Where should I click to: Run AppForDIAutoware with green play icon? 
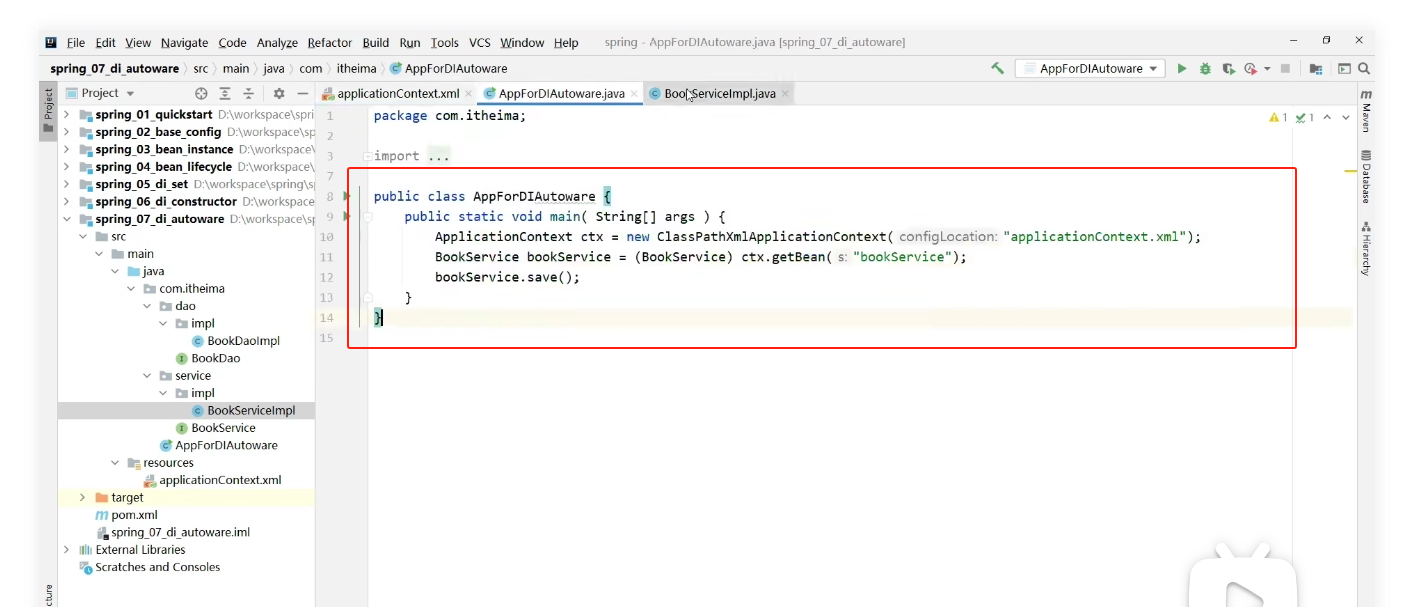pyautogui.click(x=1182, y=69)
